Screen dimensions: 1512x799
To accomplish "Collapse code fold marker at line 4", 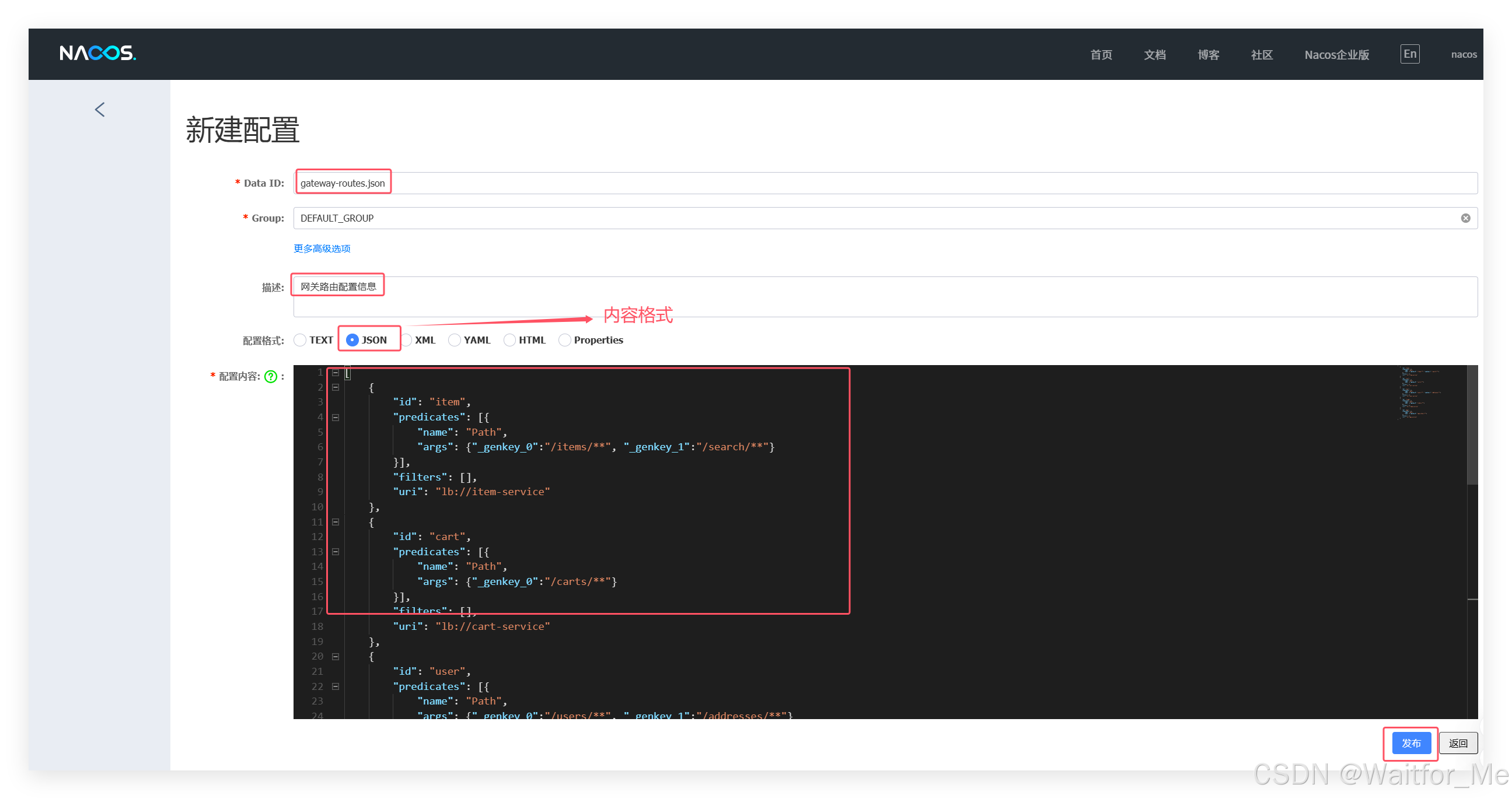I will click(x=335, y=418).
